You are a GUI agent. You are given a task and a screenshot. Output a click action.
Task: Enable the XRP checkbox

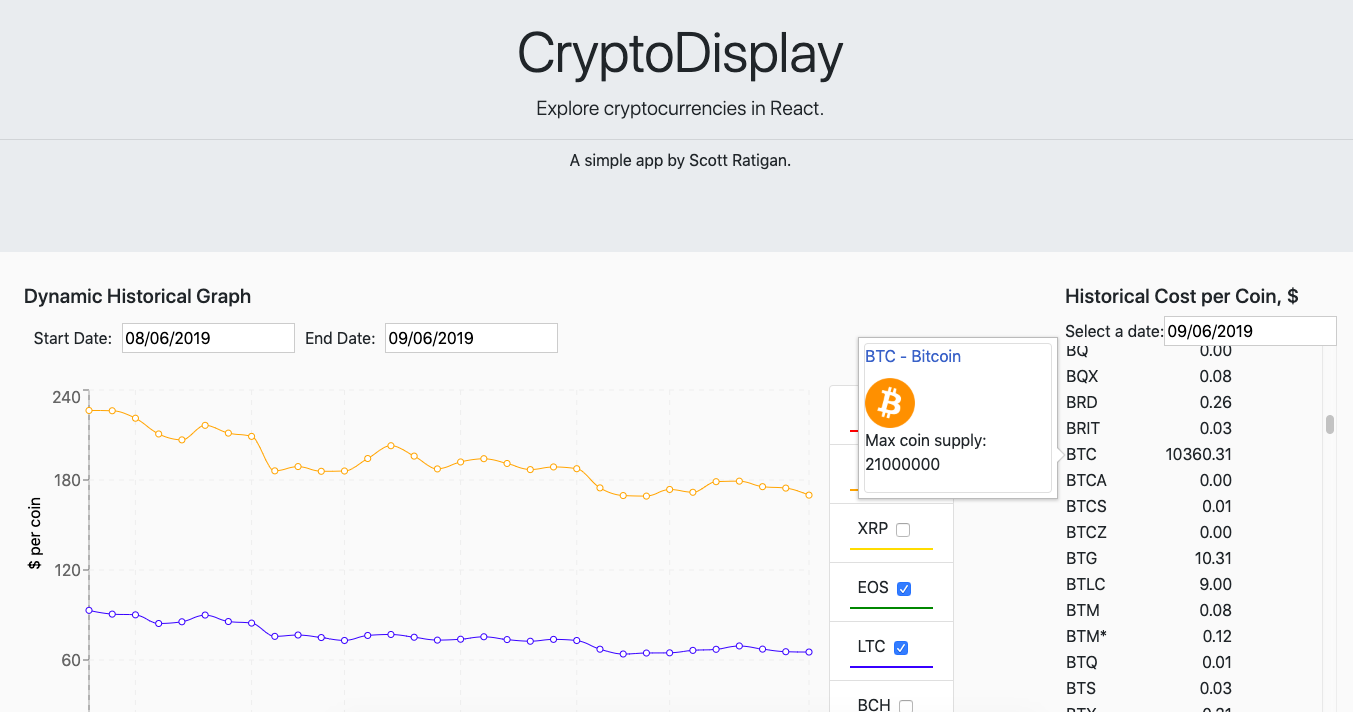[x=903, y=530]
